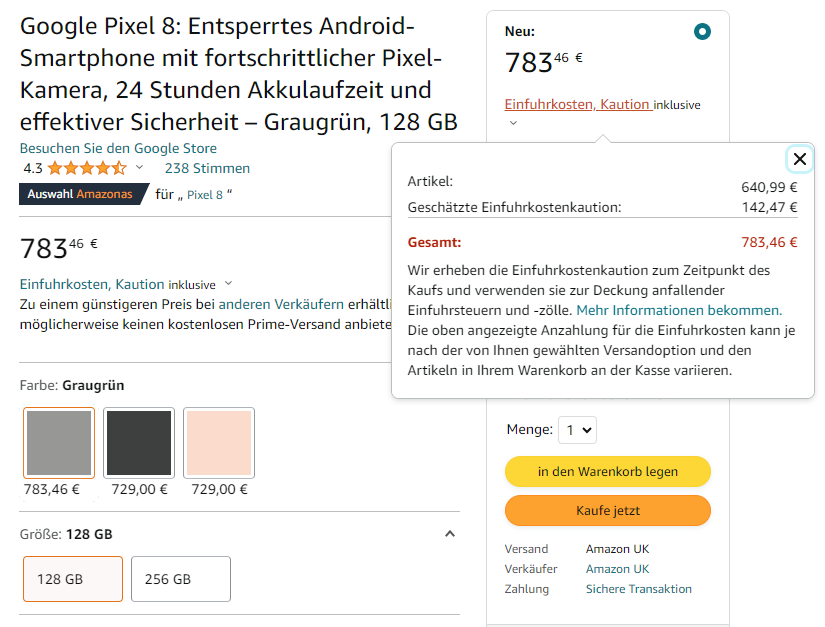Select the dark black color swatch

(139, 443)
